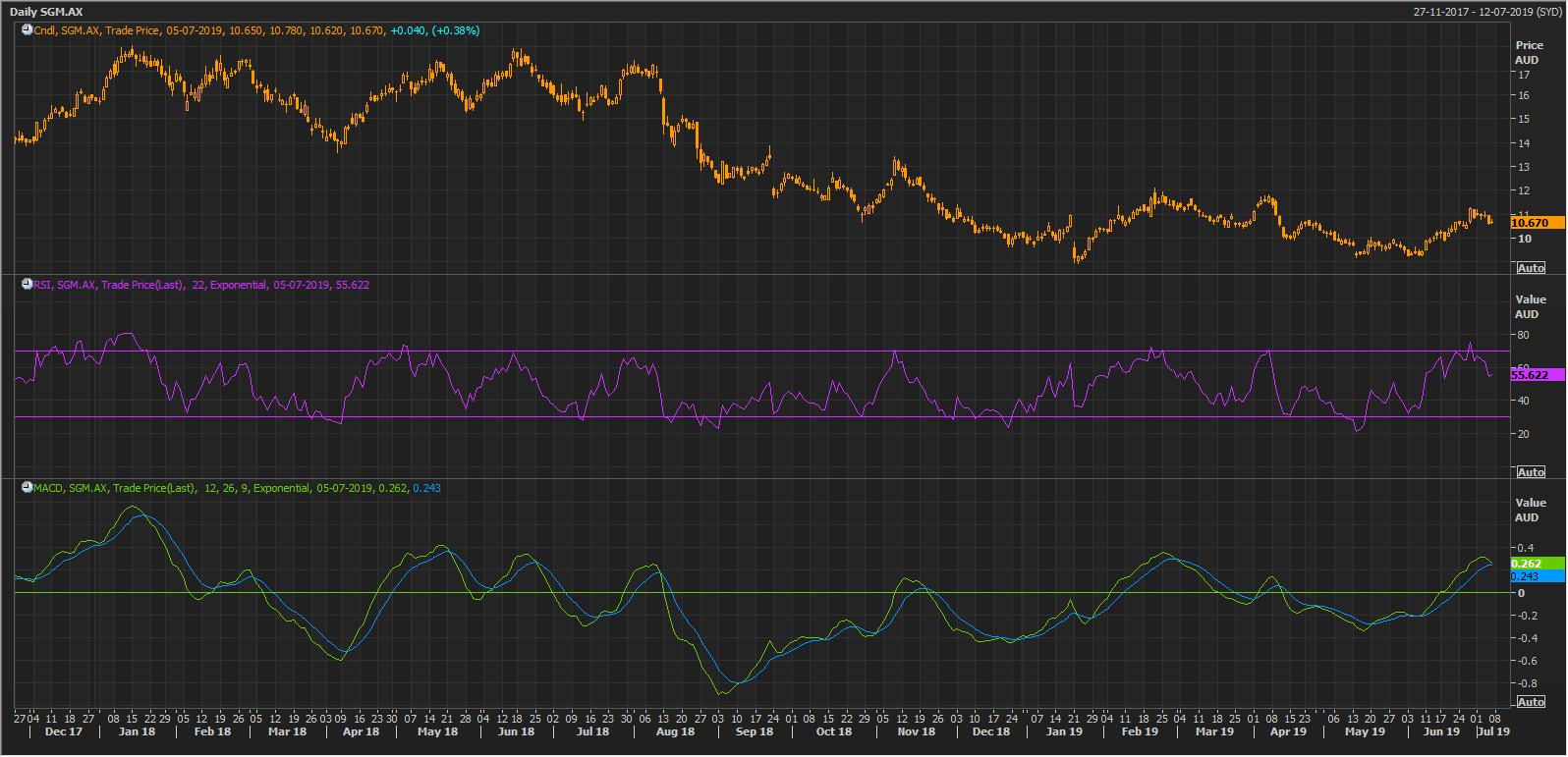Select the orange 10.670 last price tag
1568x757 pixels.
(1537, 223)
